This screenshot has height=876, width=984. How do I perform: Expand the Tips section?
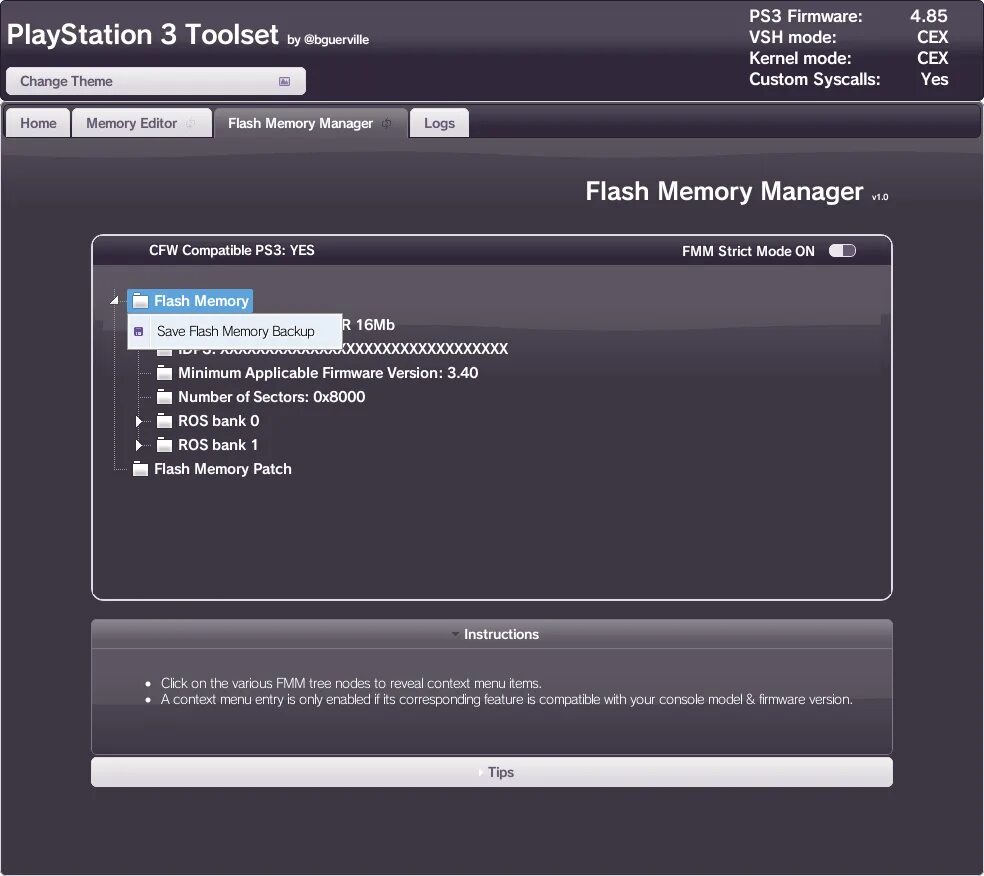[492, 772]
